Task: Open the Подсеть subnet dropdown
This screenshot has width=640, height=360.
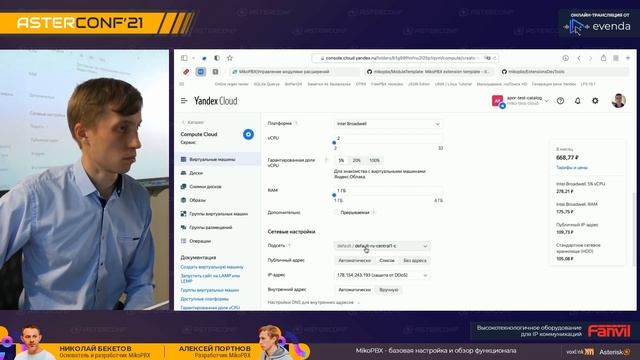Action: [382, 246]
